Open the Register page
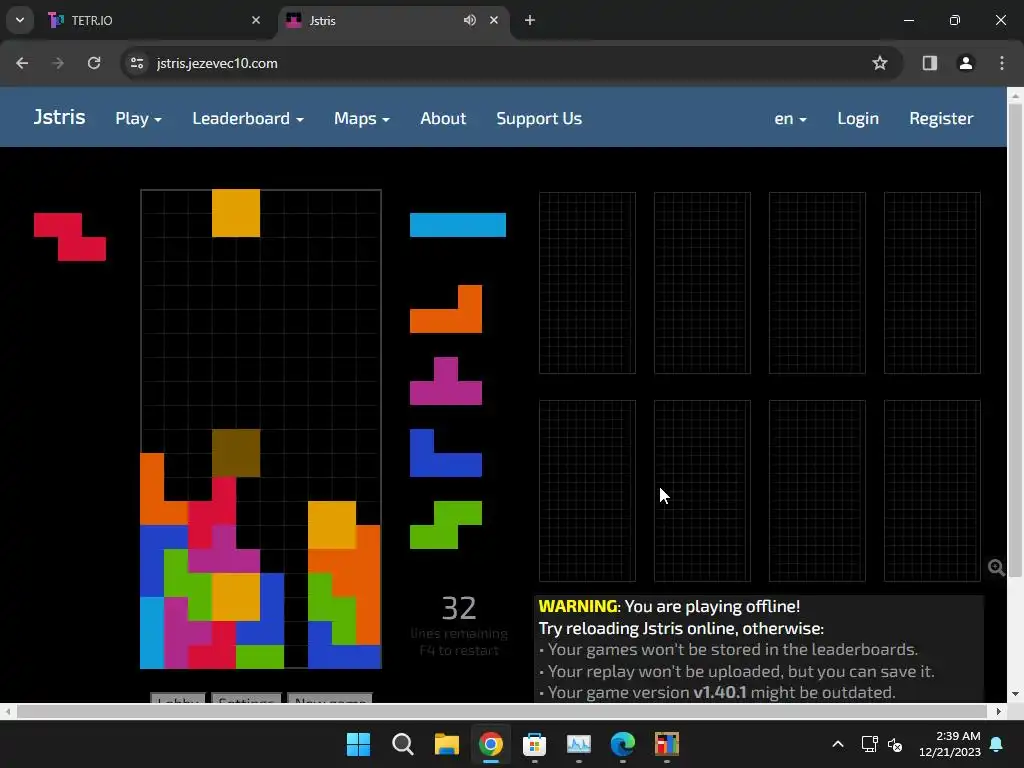This screenshot has width=1024, height=768. [941, 118]
